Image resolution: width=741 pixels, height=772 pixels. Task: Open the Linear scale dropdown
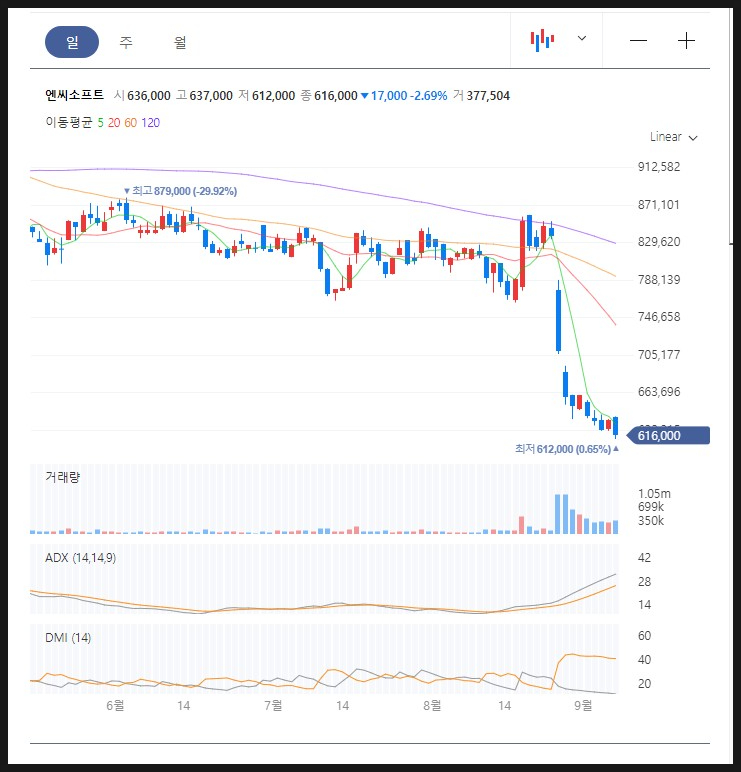point(673,137)
